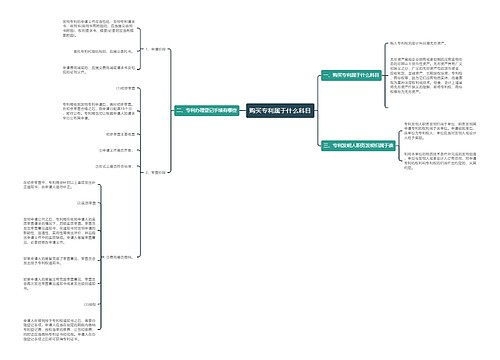Select first paragraph under 专利发明人 branch

tap(440, 131)
